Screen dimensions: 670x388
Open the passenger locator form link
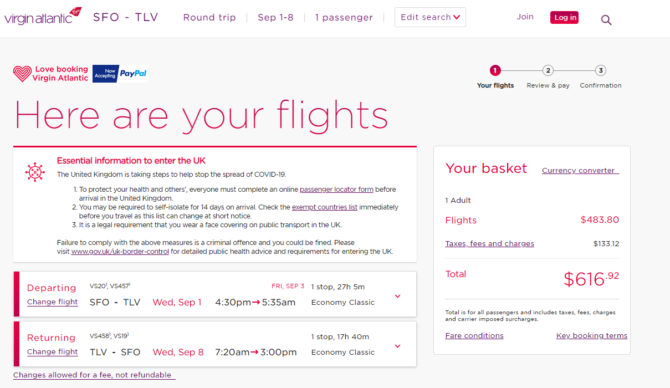coord(336,189)
